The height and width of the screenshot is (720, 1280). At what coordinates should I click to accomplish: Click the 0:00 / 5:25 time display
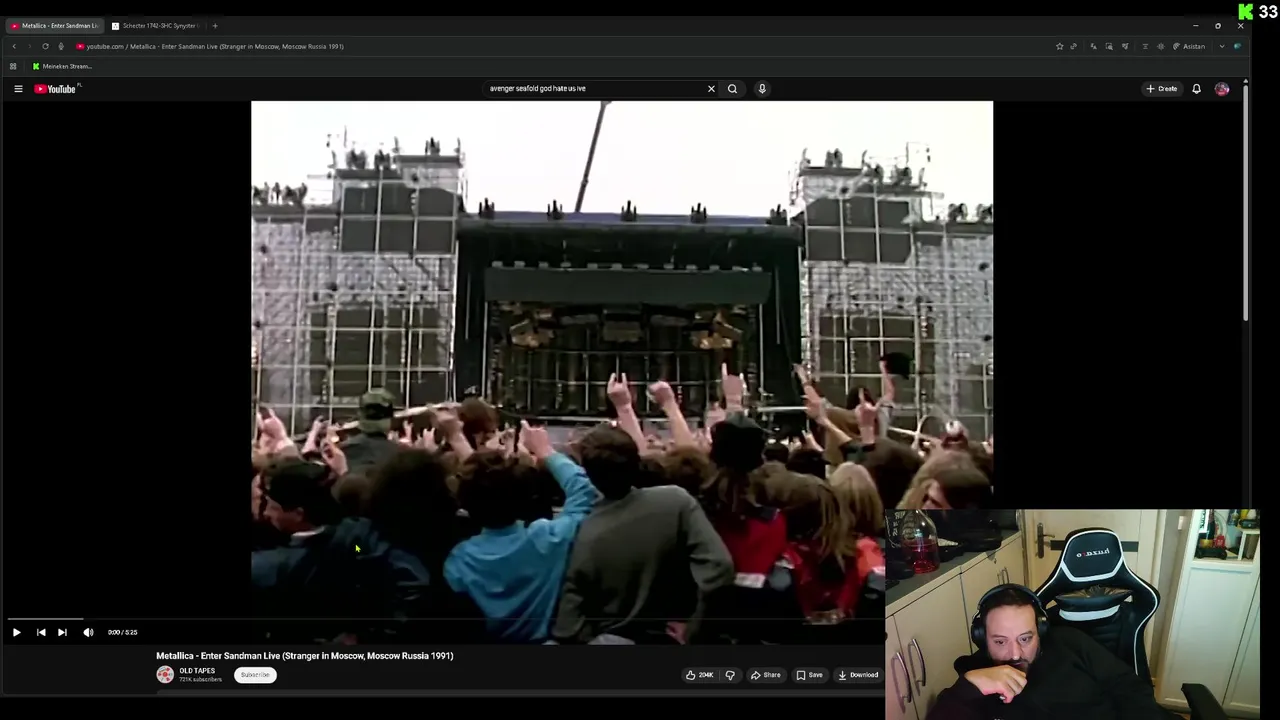(122, 632)
